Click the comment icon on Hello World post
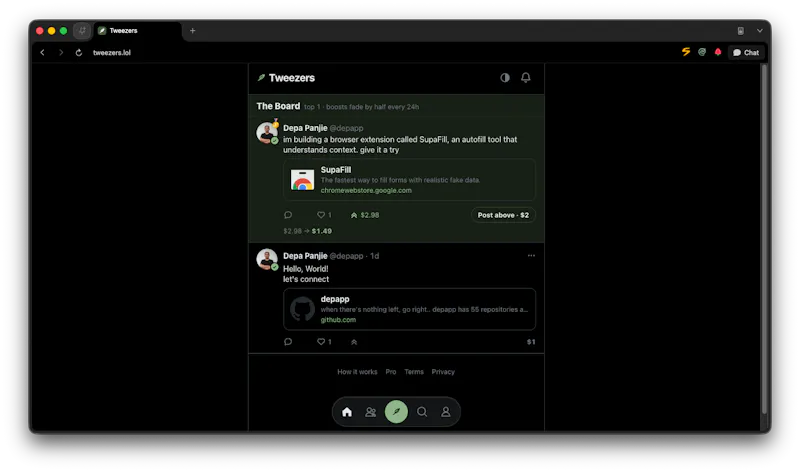Screen dimensions: 800x472 [288, 342]
